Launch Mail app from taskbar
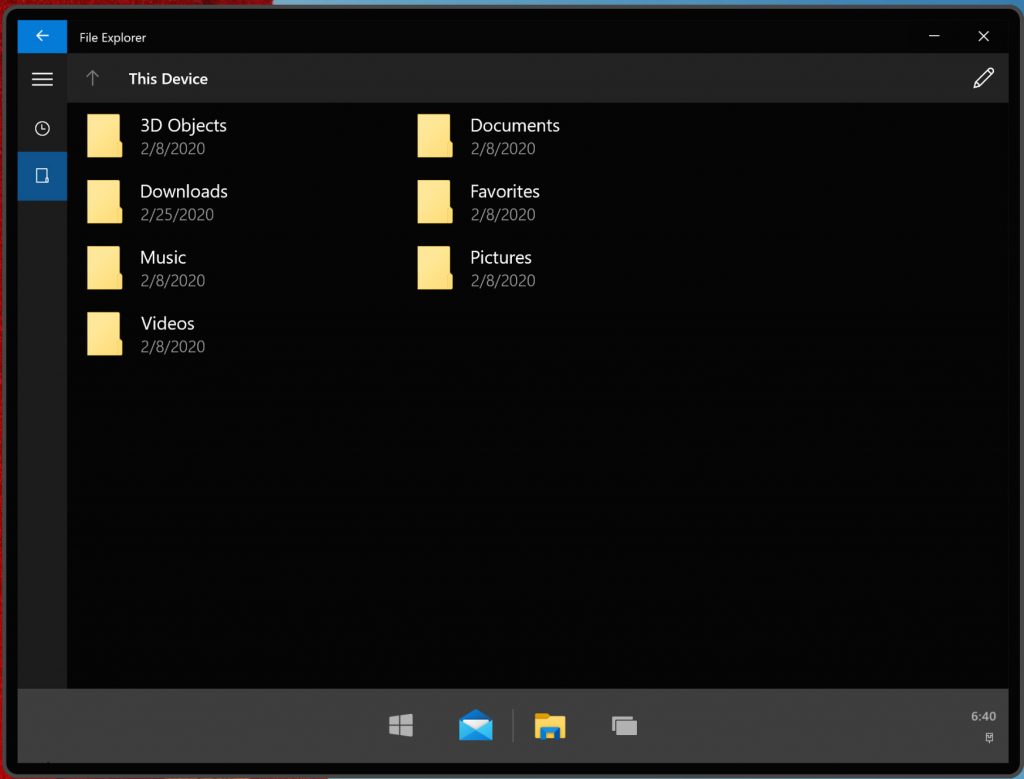Image resolution: width=1024 pixels, height=779 pixels. [x=476, y=725]
